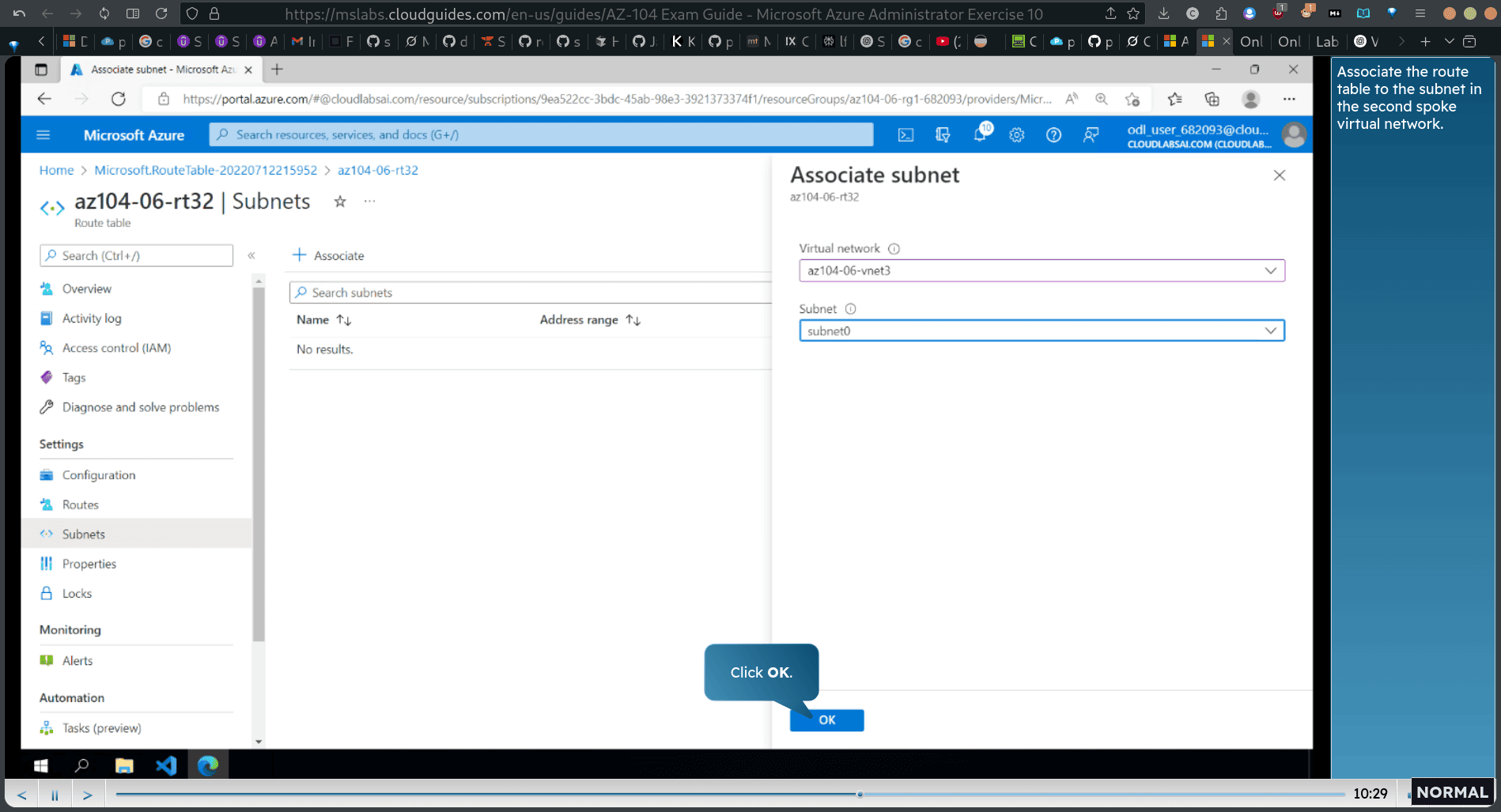Viewport: 1501px width, 812px height.
Task: Open the Subnet dropdown showing subnet0
Action: point(1042,330)
